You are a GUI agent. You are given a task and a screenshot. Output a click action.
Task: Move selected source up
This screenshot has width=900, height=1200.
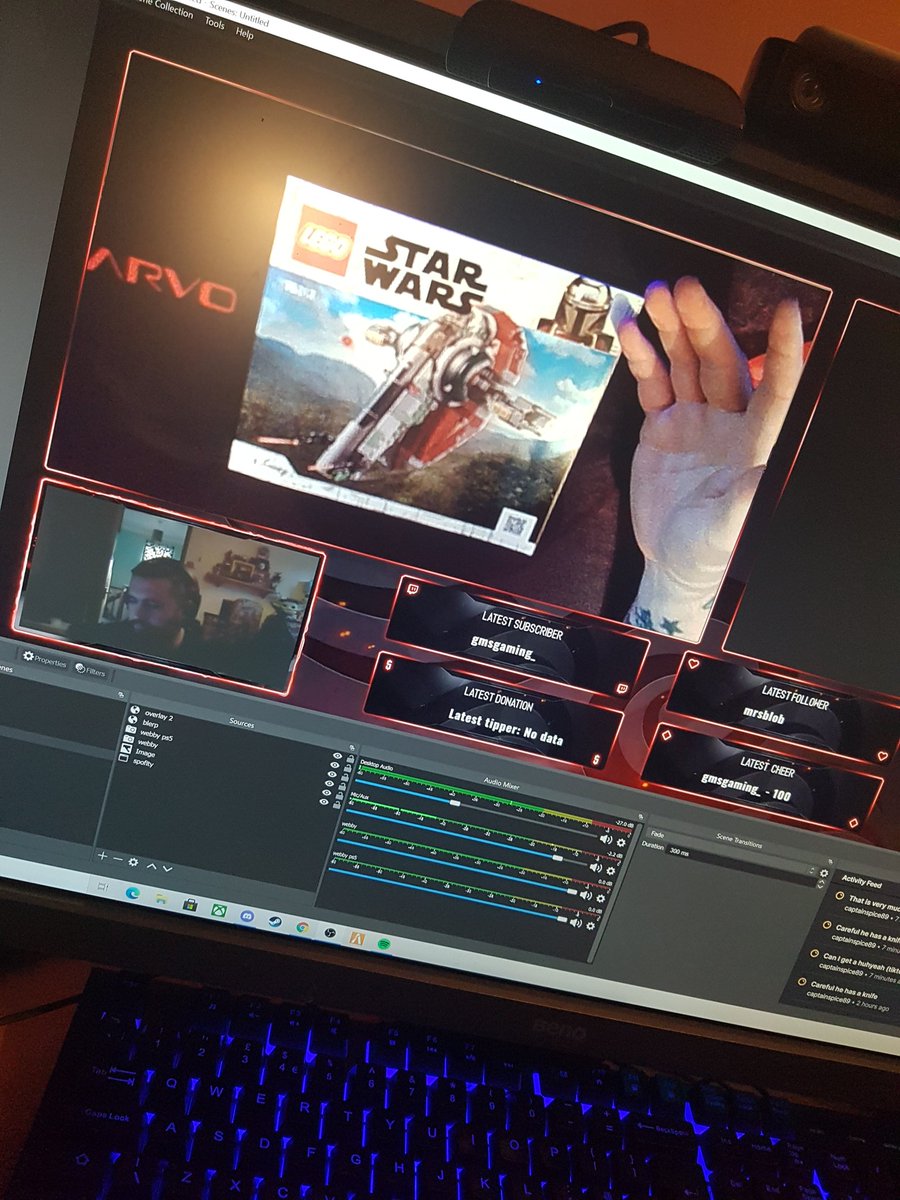[x=151, y=866]
